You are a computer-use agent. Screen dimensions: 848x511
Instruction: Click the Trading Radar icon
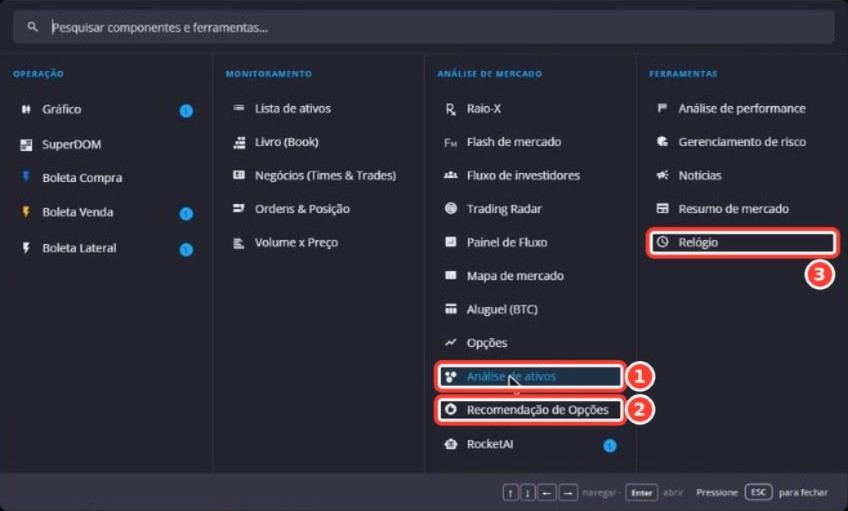pos(450,208)
